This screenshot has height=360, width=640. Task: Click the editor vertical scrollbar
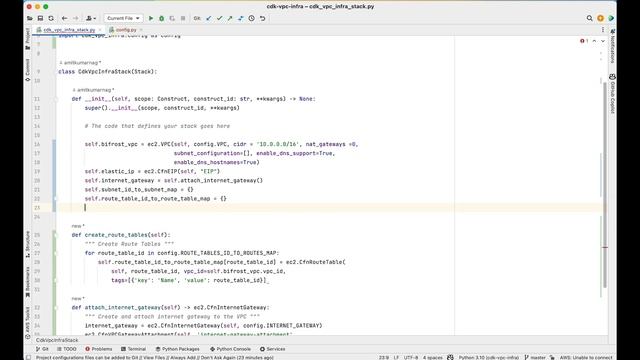pos(605,184)
